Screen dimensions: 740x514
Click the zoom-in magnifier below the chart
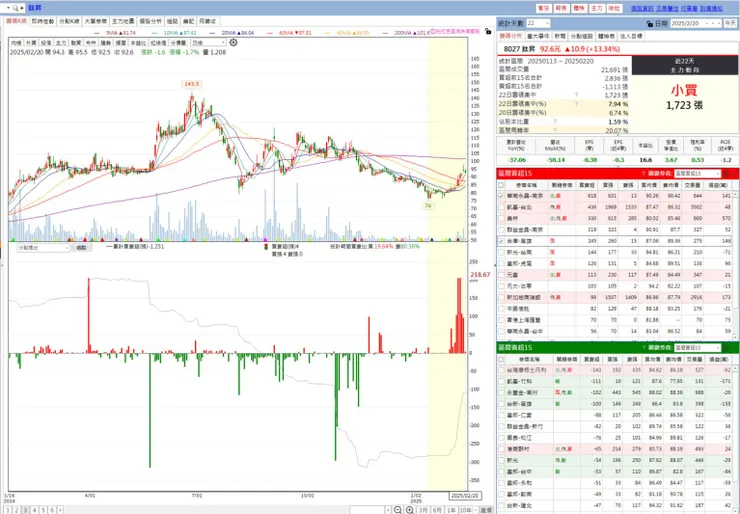(x=410, y=510)
